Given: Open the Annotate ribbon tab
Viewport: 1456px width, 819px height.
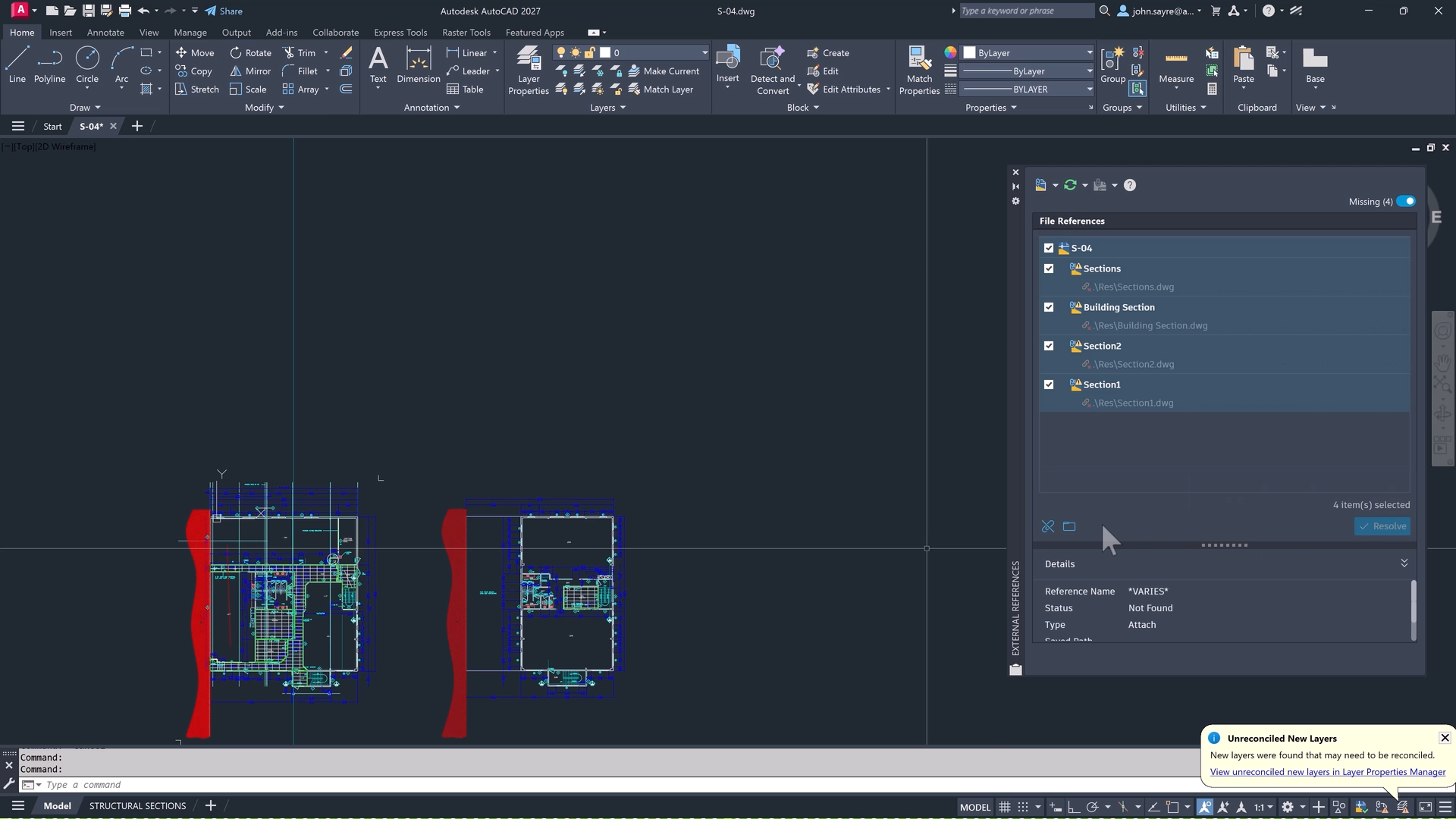Looking at the screenshot, I should point(105,33).
